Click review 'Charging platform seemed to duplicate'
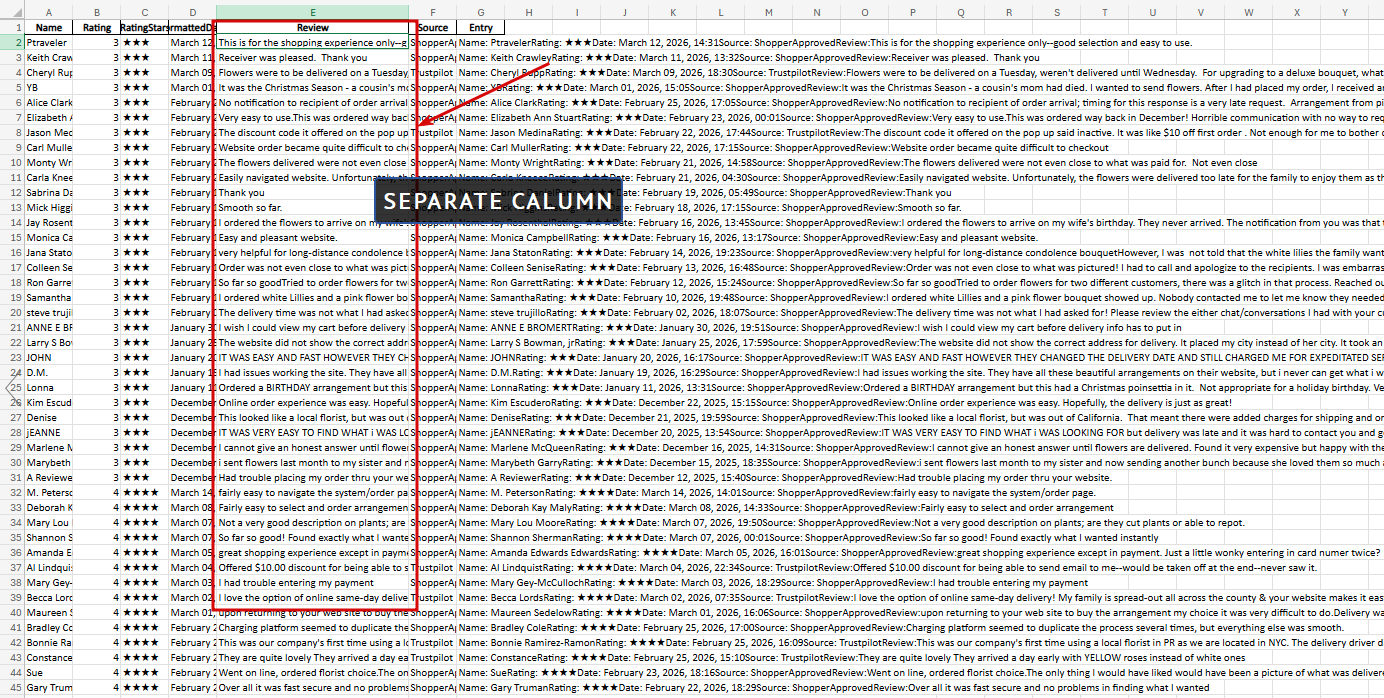 [x=312, y=627]
